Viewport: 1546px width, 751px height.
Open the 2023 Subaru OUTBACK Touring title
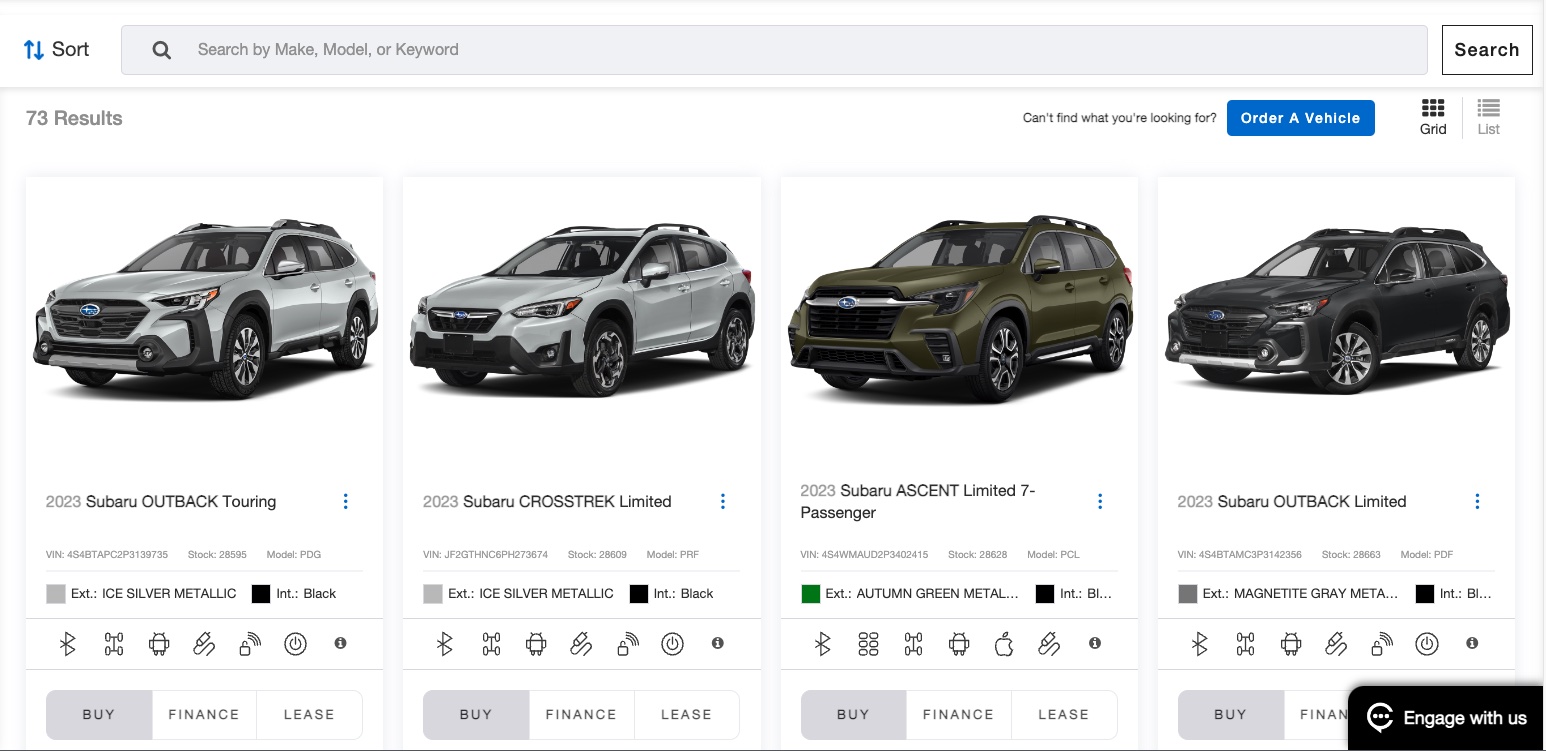[161, 501]
